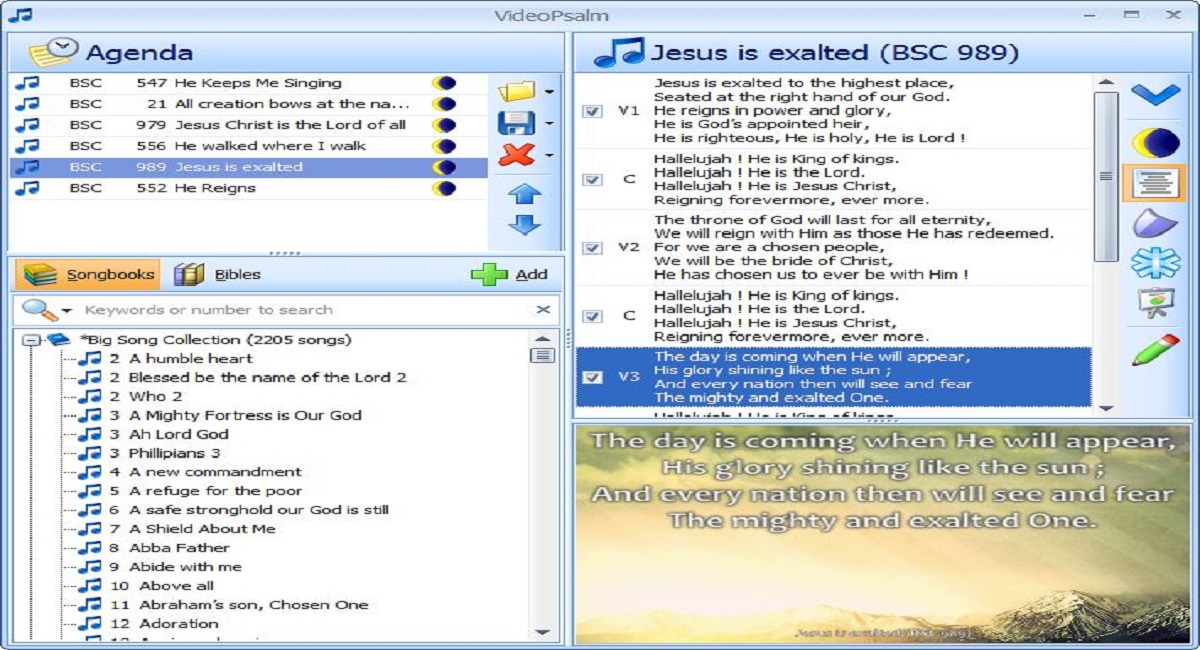Viewport: 1200px width, 650px height.
Task: Click the magnifier search icon
Action: click(x=38, y=309)
